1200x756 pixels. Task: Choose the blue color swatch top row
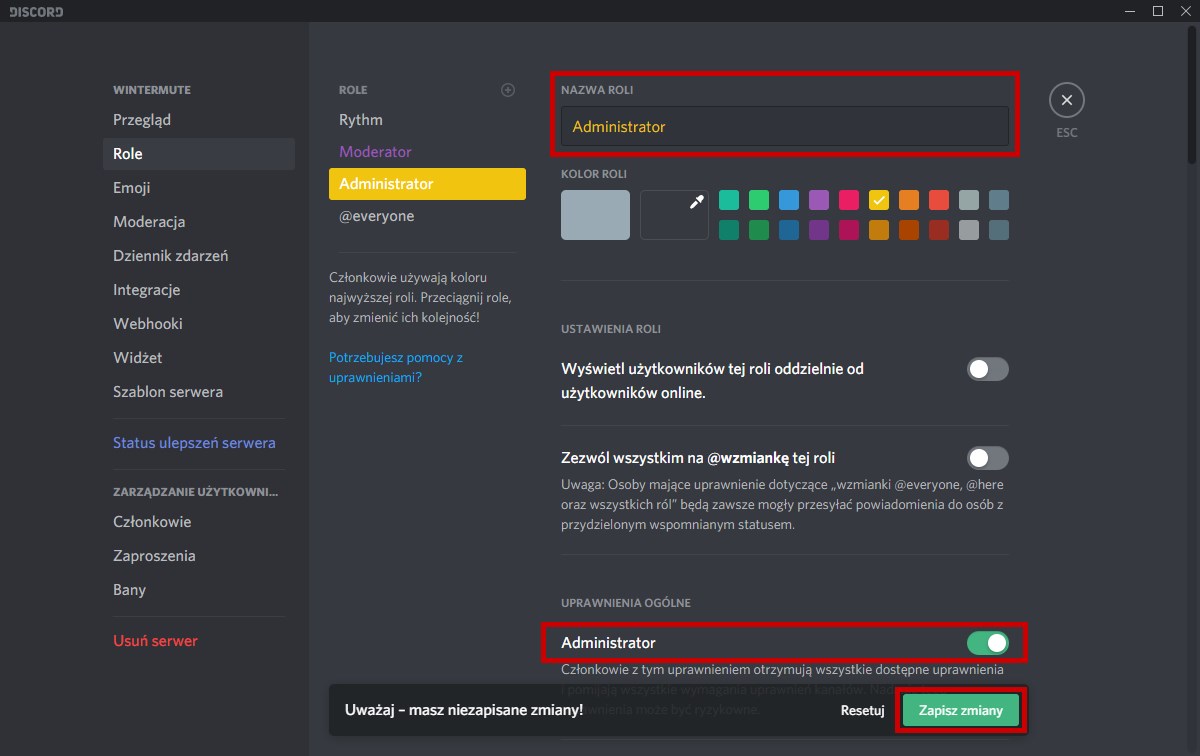pyautogui.click(x=789, y=200)
